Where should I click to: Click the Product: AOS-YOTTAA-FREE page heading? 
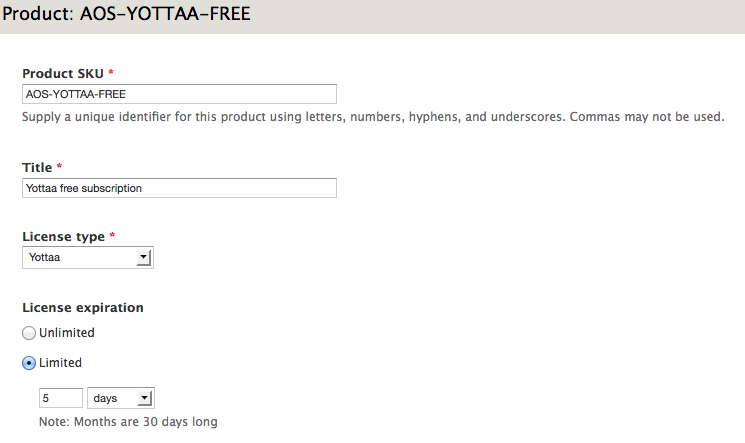point(126,14)
